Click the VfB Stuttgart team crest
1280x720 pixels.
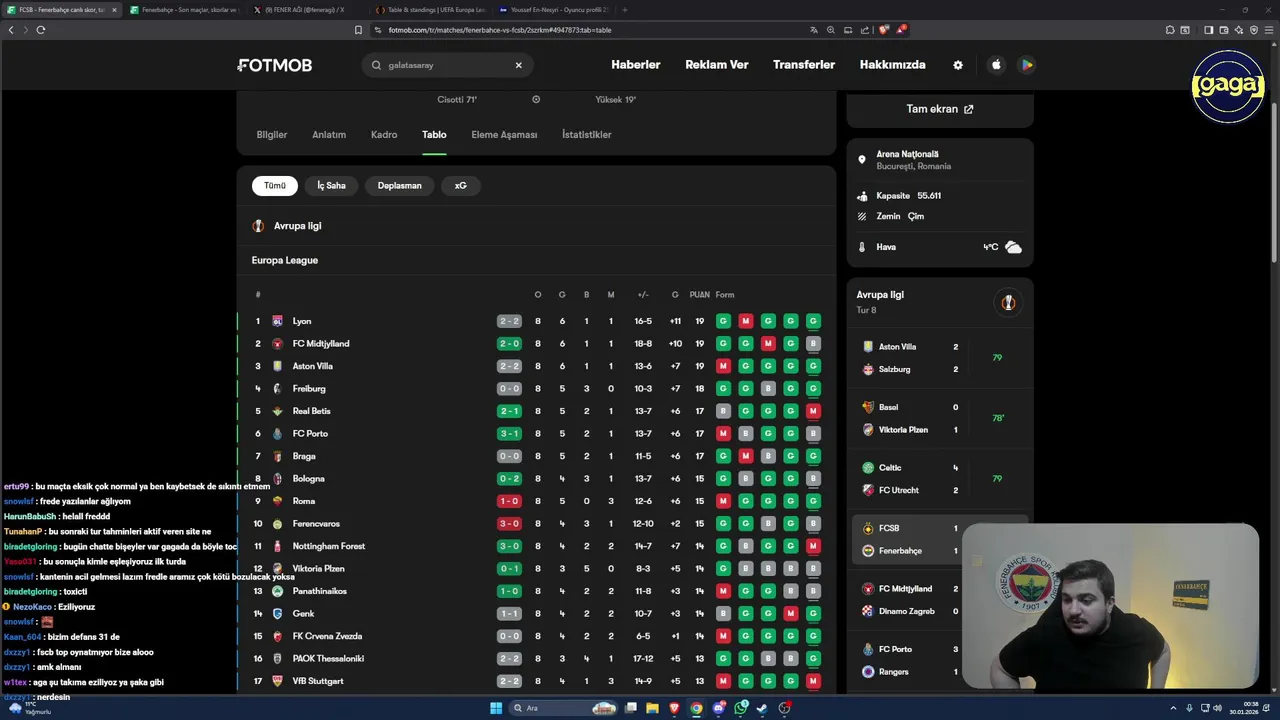pyautogui.click(x=278, y=681)
